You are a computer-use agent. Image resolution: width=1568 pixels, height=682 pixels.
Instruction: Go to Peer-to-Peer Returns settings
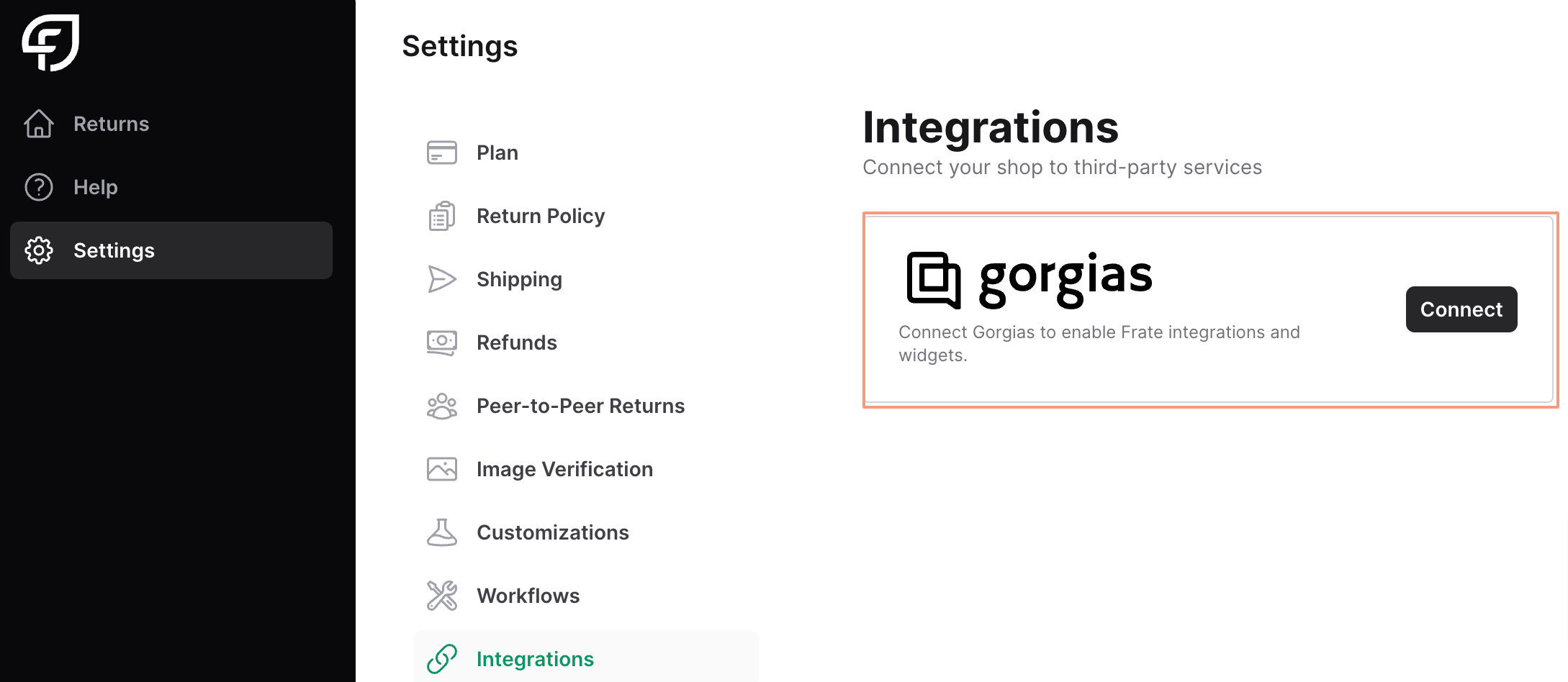pyautogui.click(x=580, y=406)
